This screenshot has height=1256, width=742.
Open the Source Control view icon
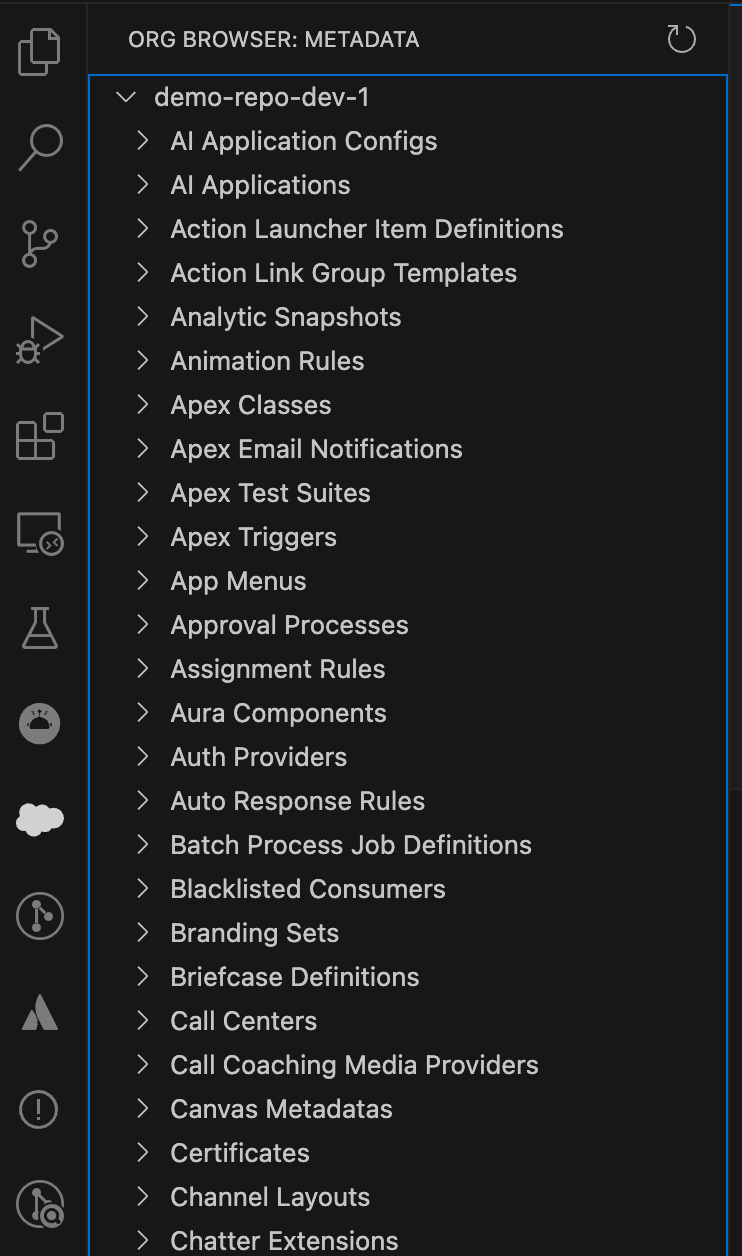pyautogui.click(x=40, y=244)
